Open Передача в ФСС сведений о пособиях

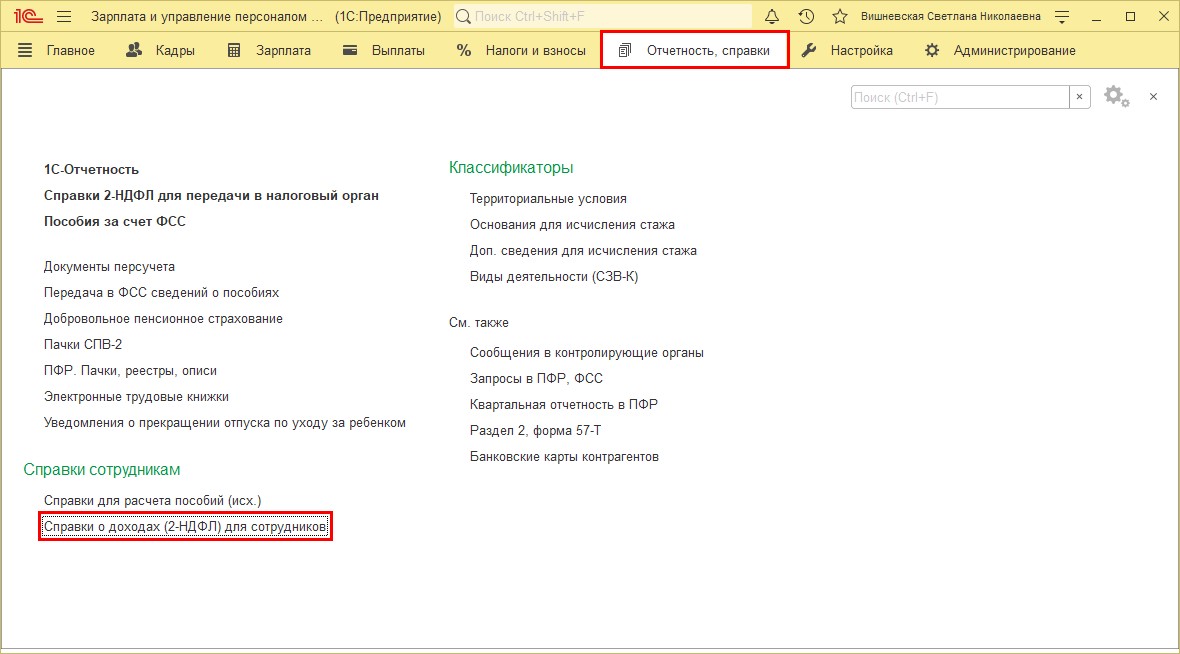point(161,293)
